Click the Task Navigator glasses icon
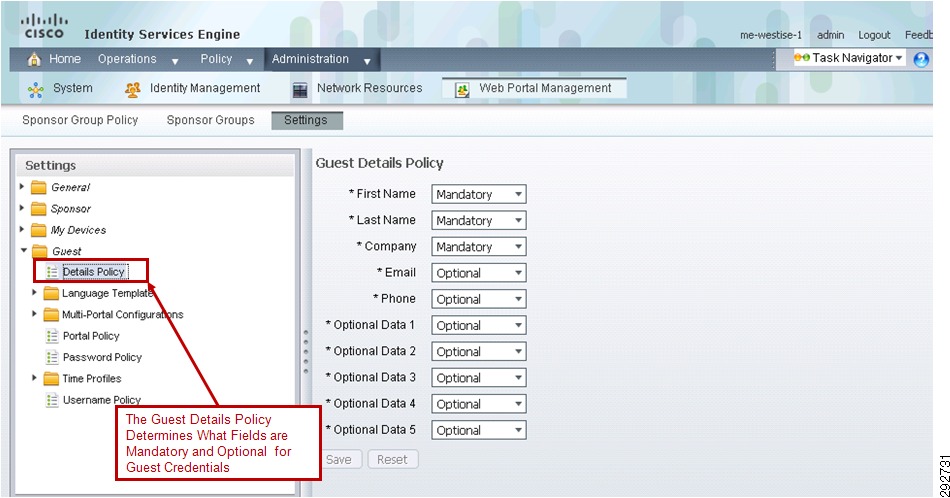 pyautogui.click(x=802, y=58)
